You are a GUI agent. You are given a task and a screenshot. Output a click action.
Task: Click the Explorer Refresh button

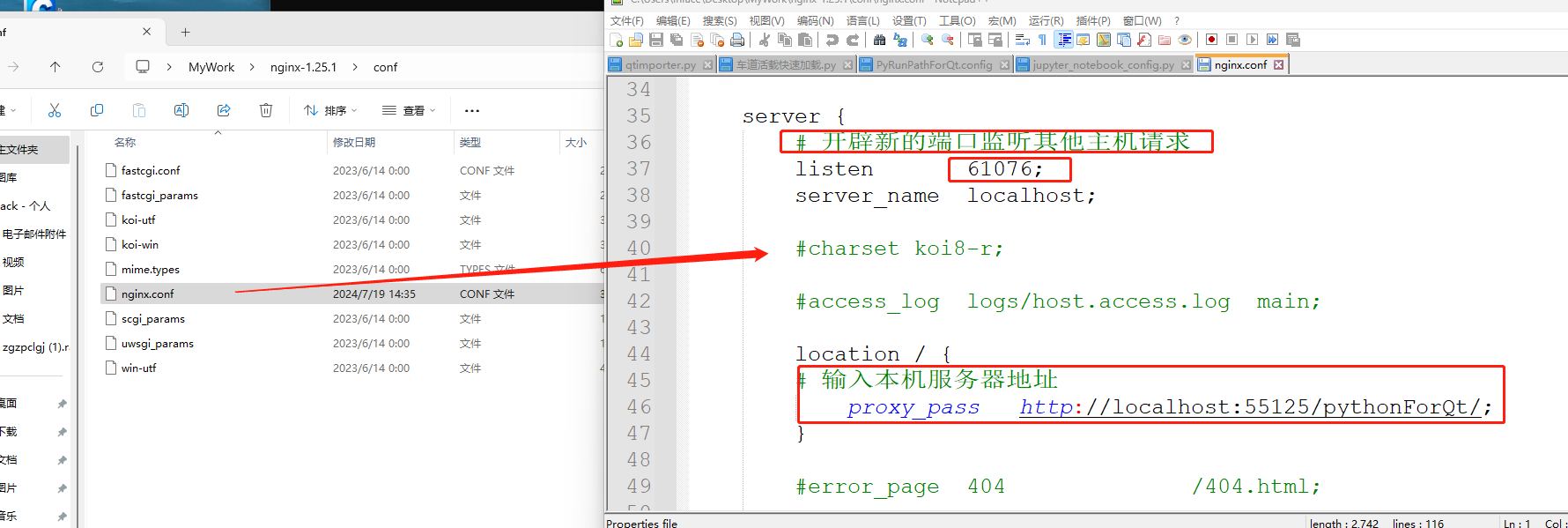pos(98,67)
